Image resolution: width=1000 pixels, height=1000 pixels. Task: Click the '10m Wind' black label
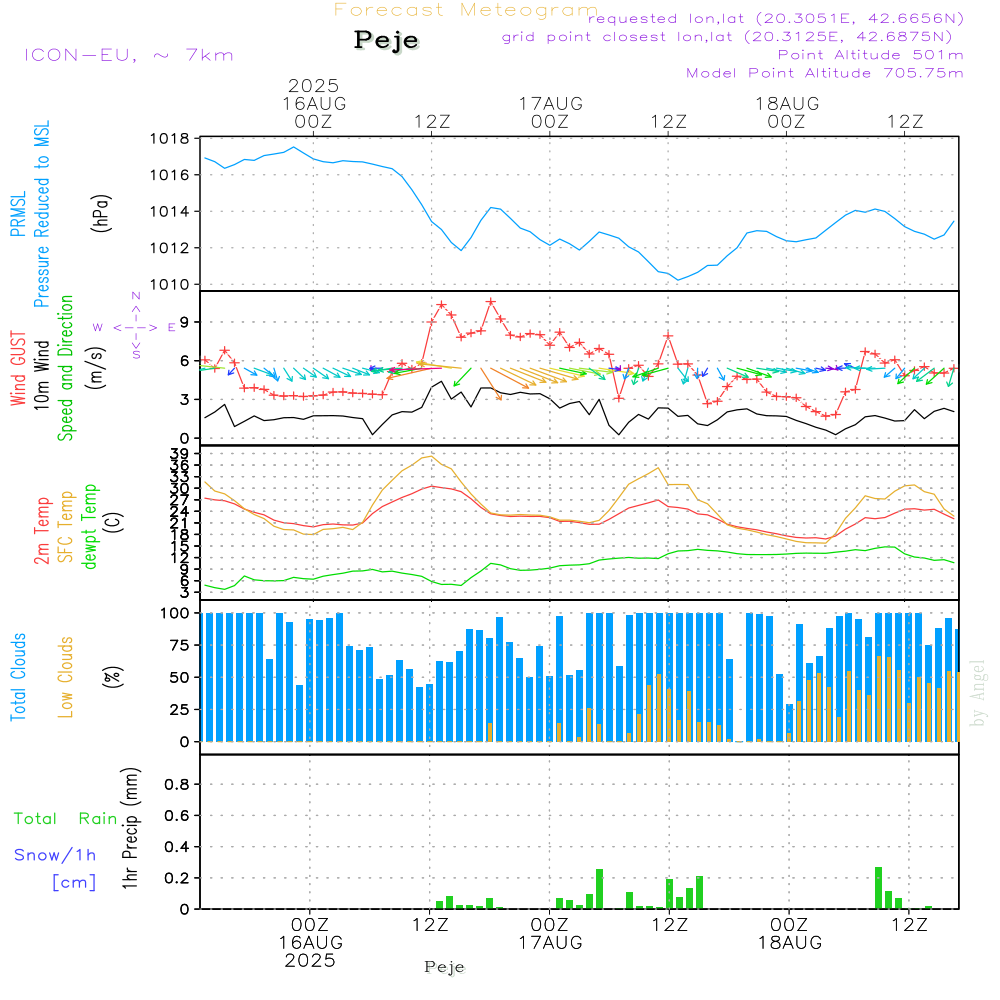pos(41,375)
